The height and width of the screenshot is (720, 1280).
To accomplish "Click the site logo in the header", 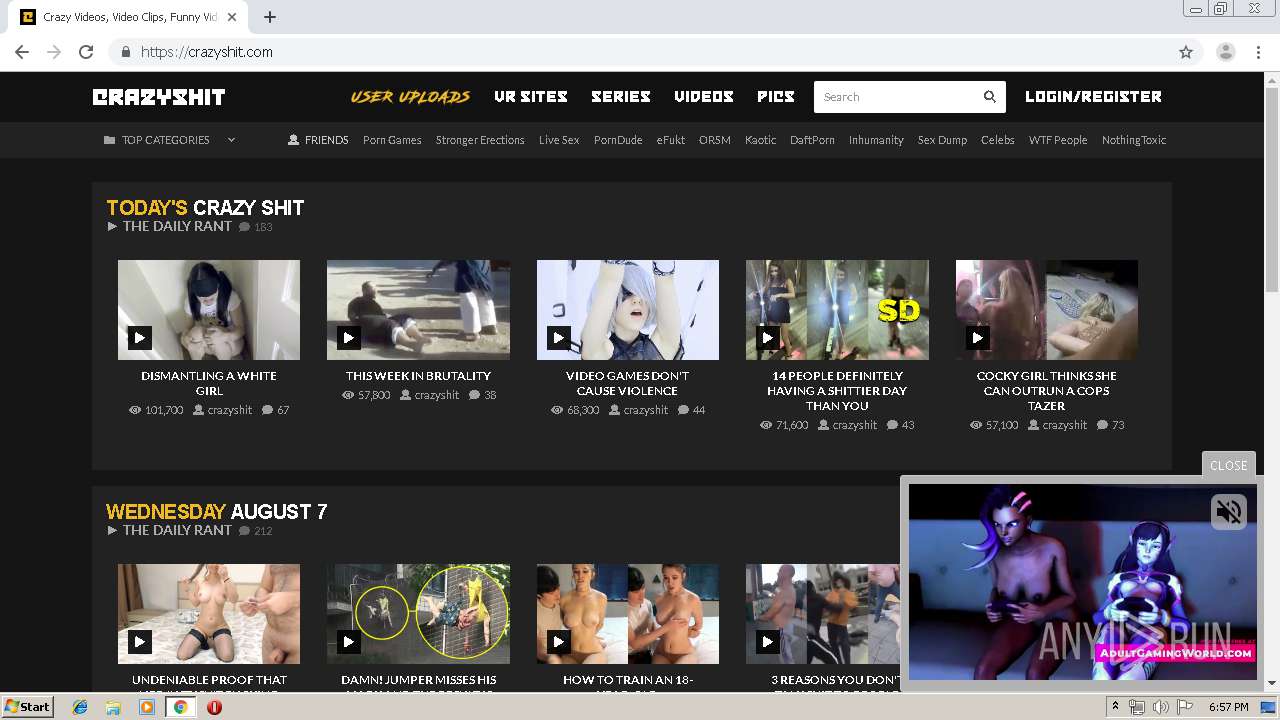I will pos(159,97).
